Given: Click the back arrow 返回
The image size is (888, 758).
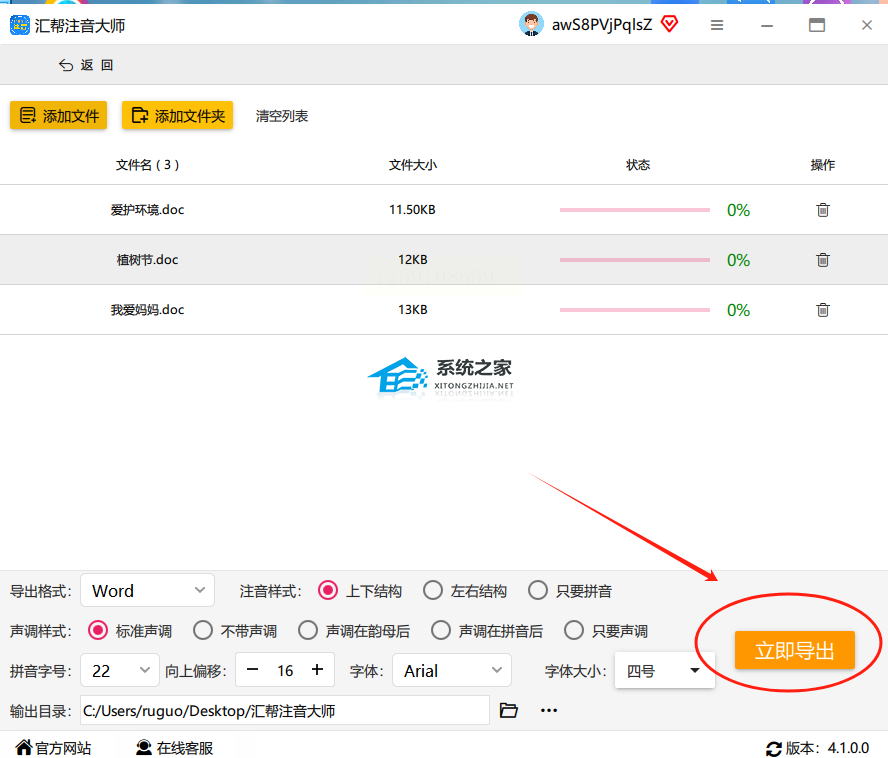Looking at the screenshot, I should [x=86, y=65].
